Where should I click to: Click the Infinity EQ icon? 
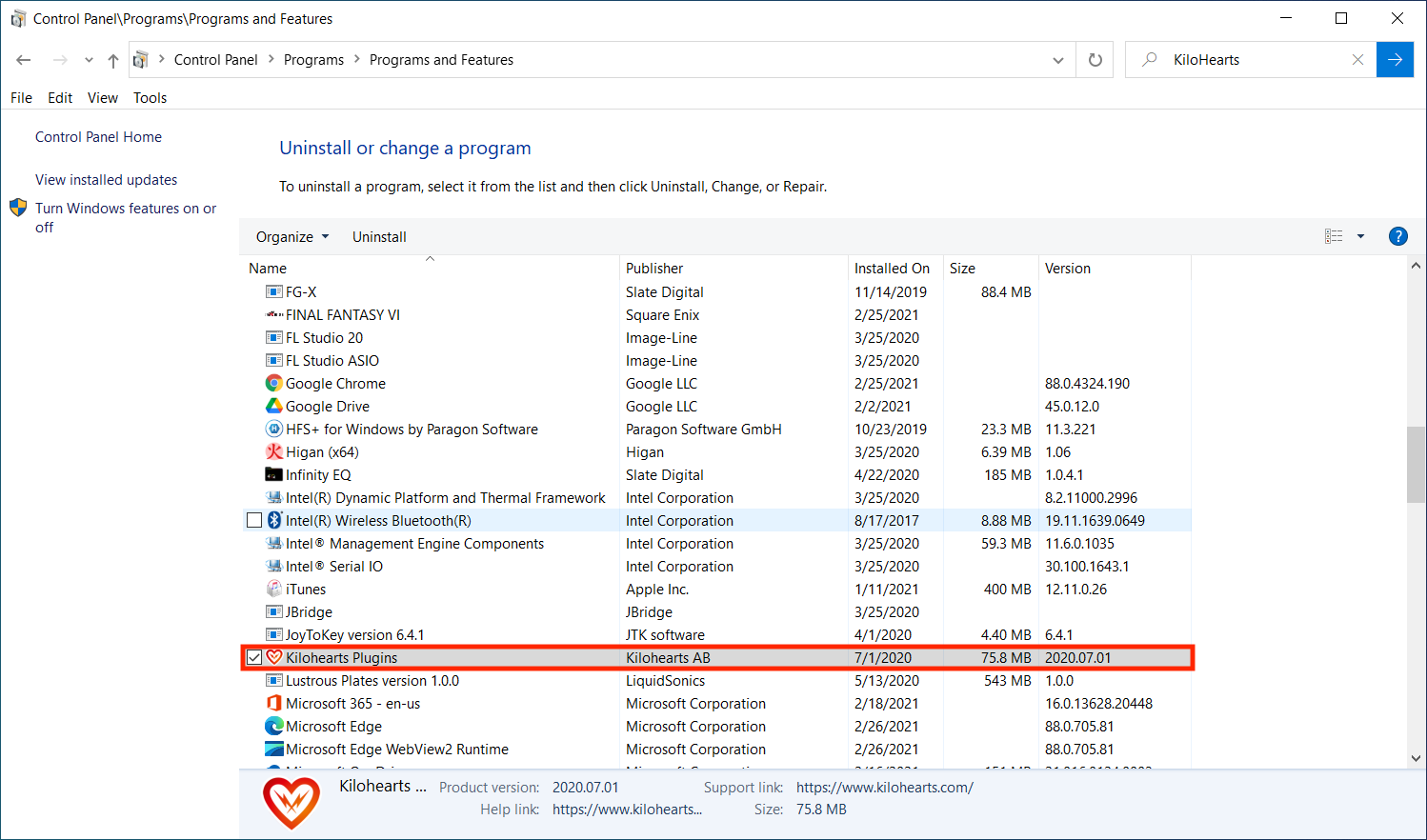[274, 475]
